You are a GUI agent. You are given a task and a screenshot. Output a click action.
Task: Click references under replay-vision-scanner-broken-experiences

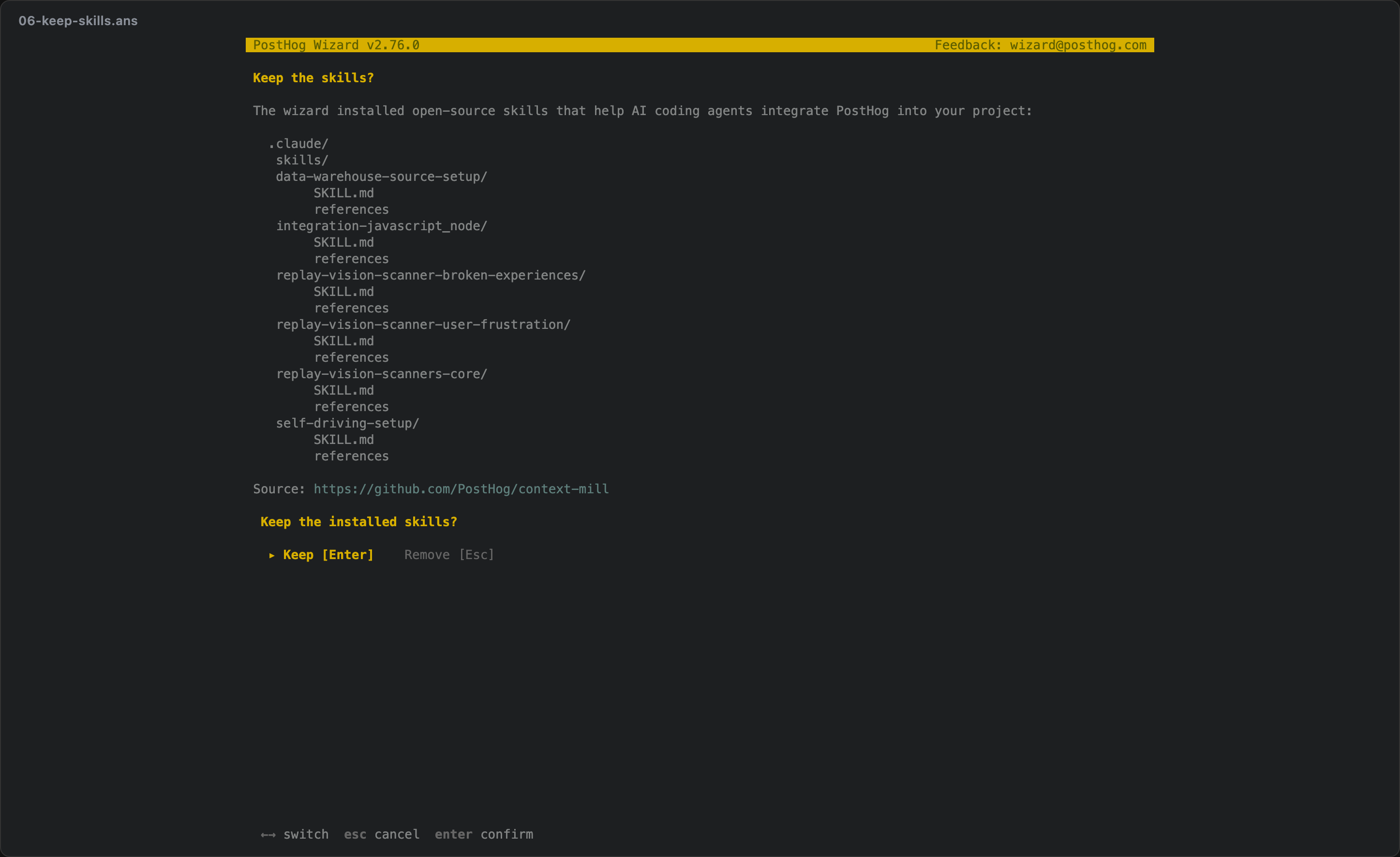[x=352, y=309]
